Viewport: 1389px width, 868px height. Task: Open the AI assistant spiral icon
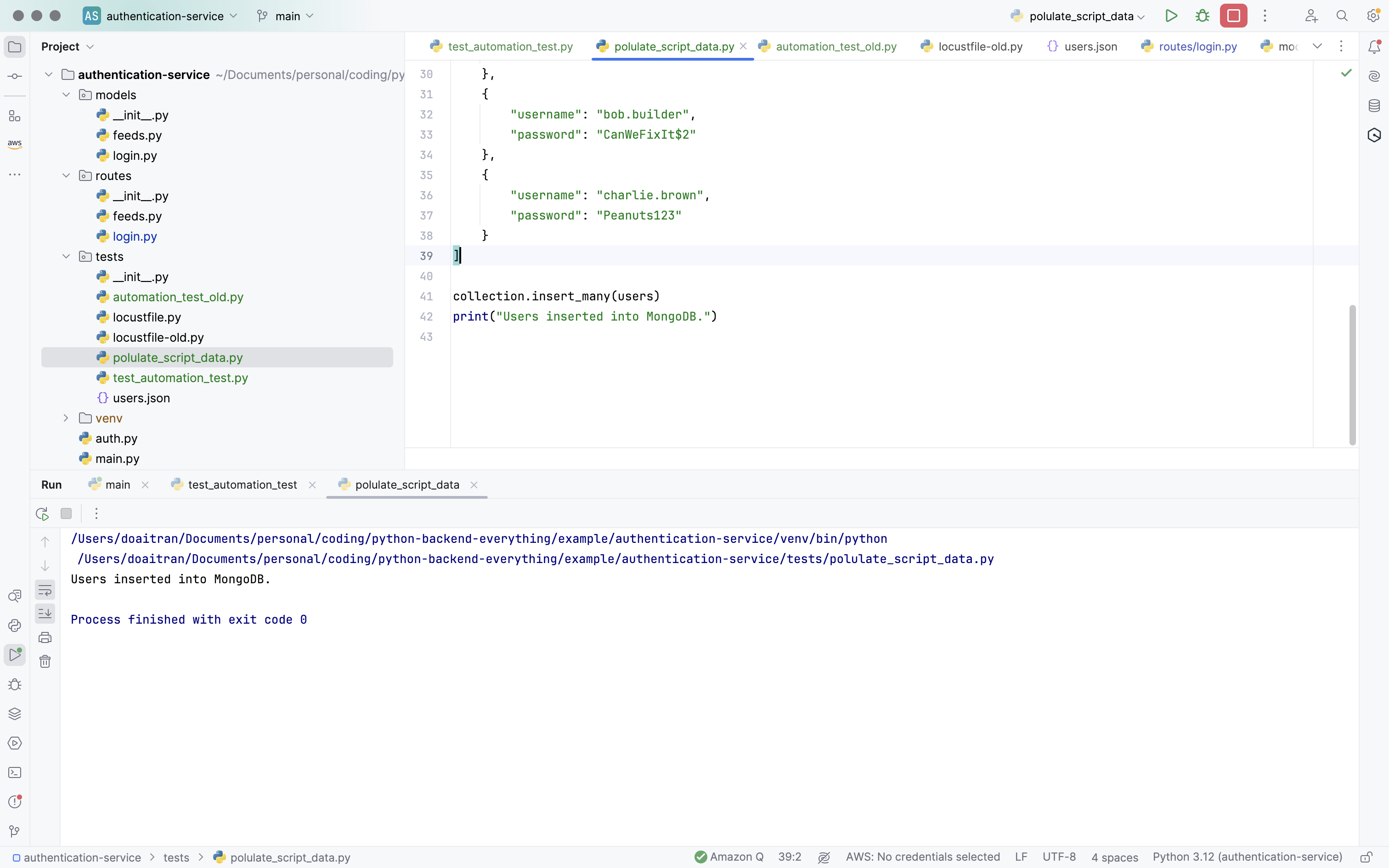1374,76
